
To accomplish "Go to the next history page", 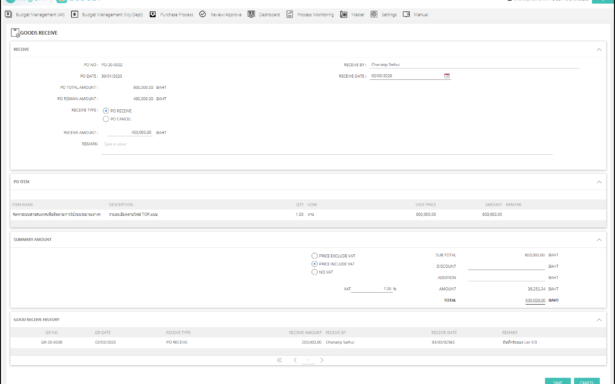I will (x=322, y=360).
